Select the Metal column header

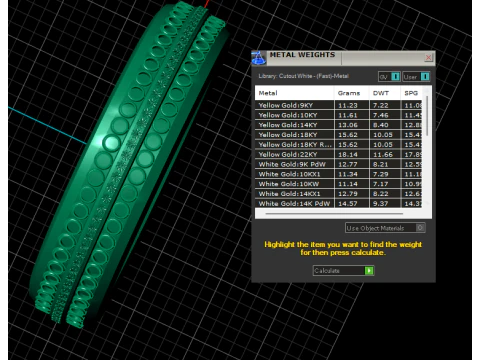[294, 93]
